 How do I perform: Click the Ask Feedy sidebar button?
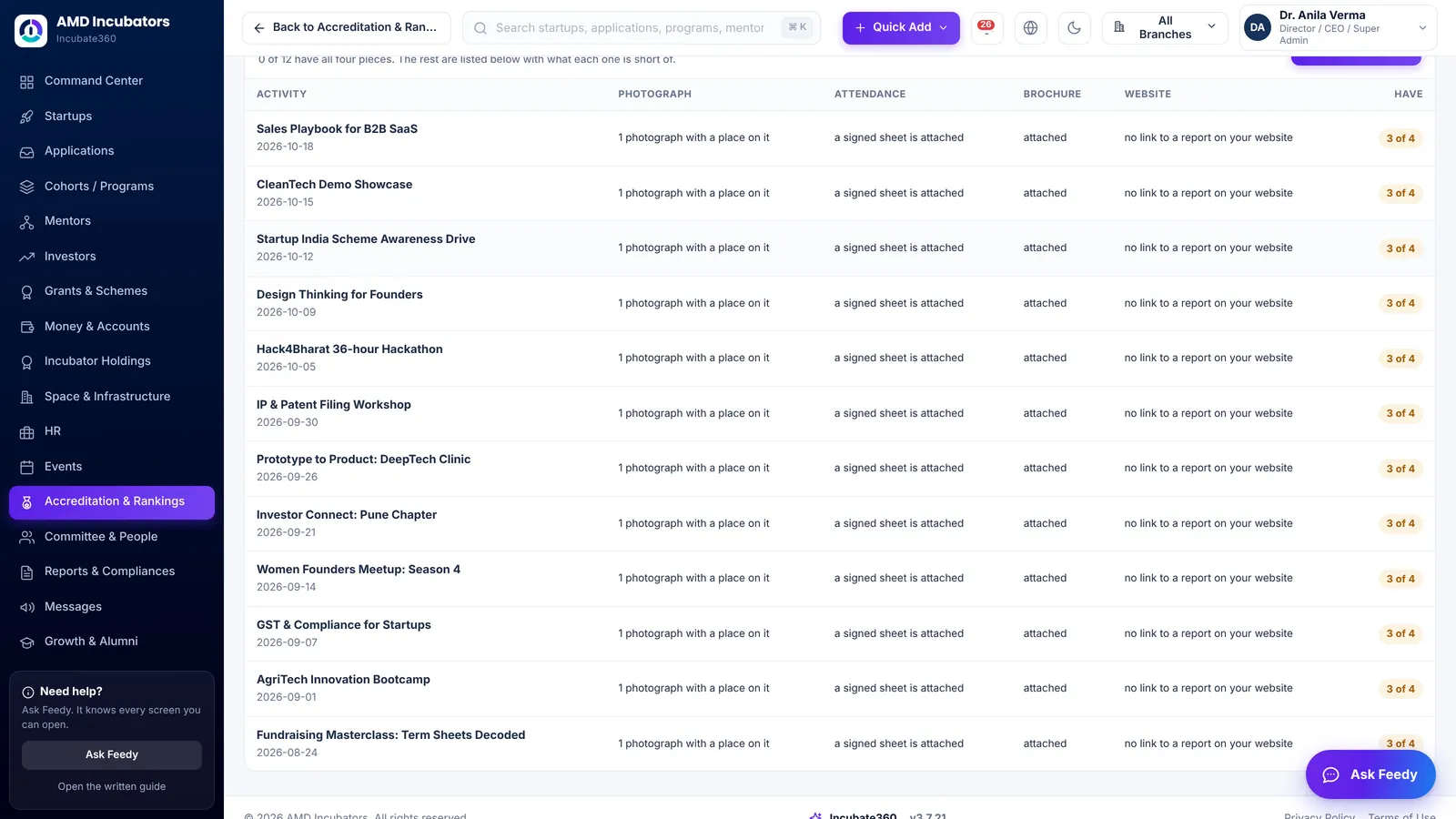[112, 754]
